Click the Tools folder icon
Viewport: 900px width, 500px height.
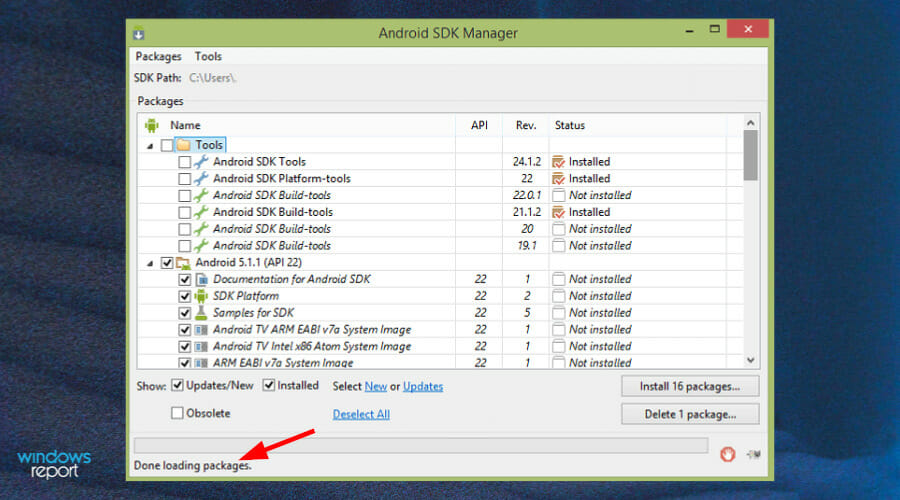click(x=184, y=145)
